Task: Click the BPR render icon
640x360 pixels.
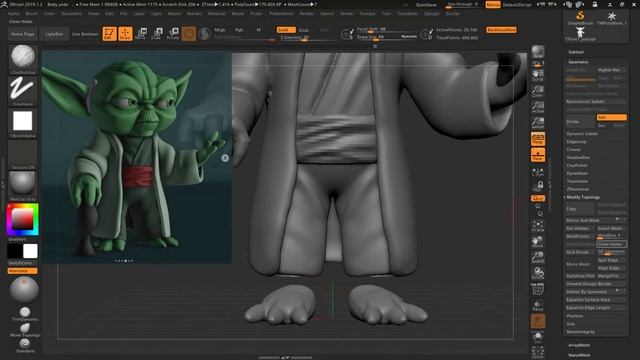Action: click(x=538, y=53)
